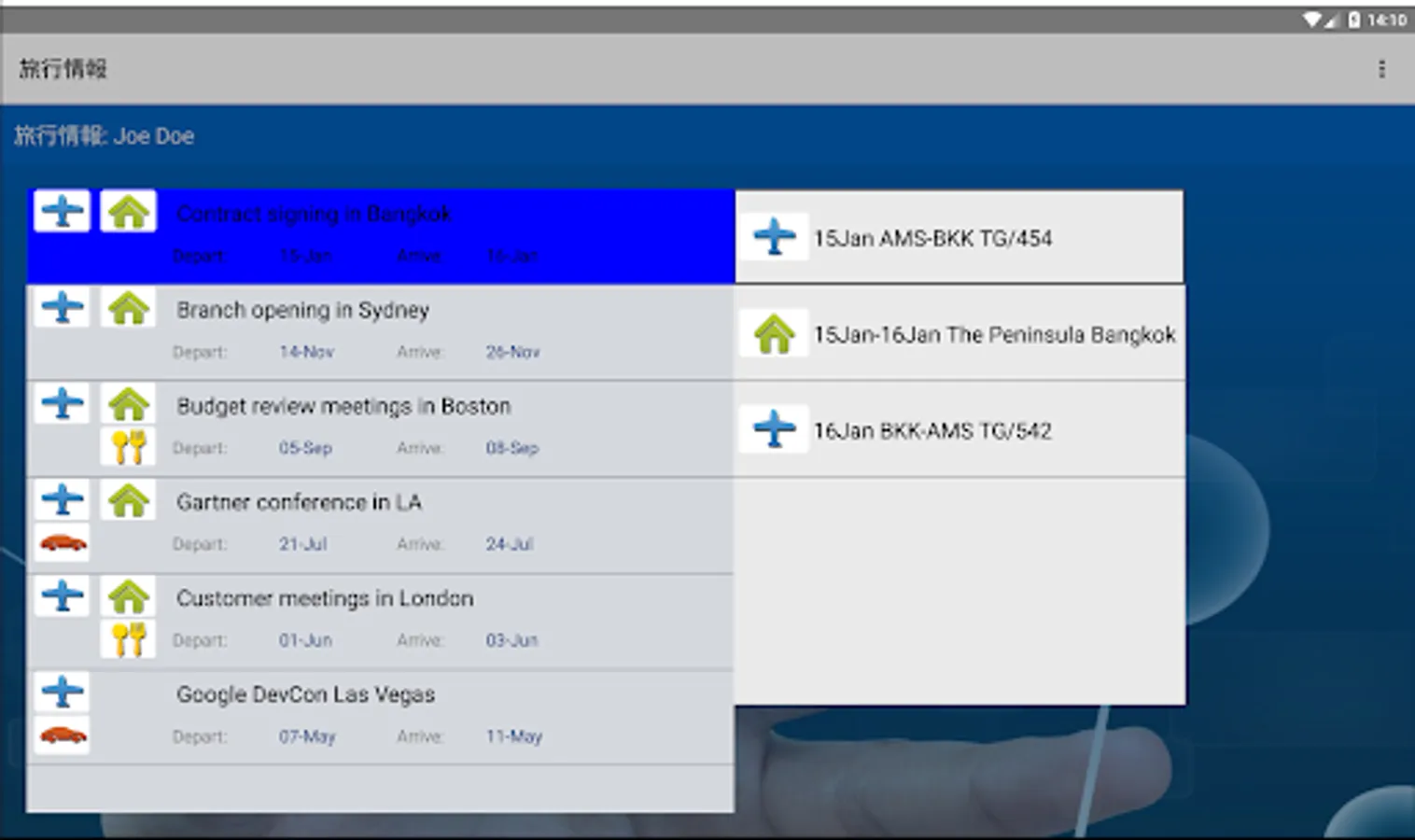Open the 16Jan BKK-AMS TG/542 flight segment
The width and height of the screenshot is (1415, 840).
(960, 429)
